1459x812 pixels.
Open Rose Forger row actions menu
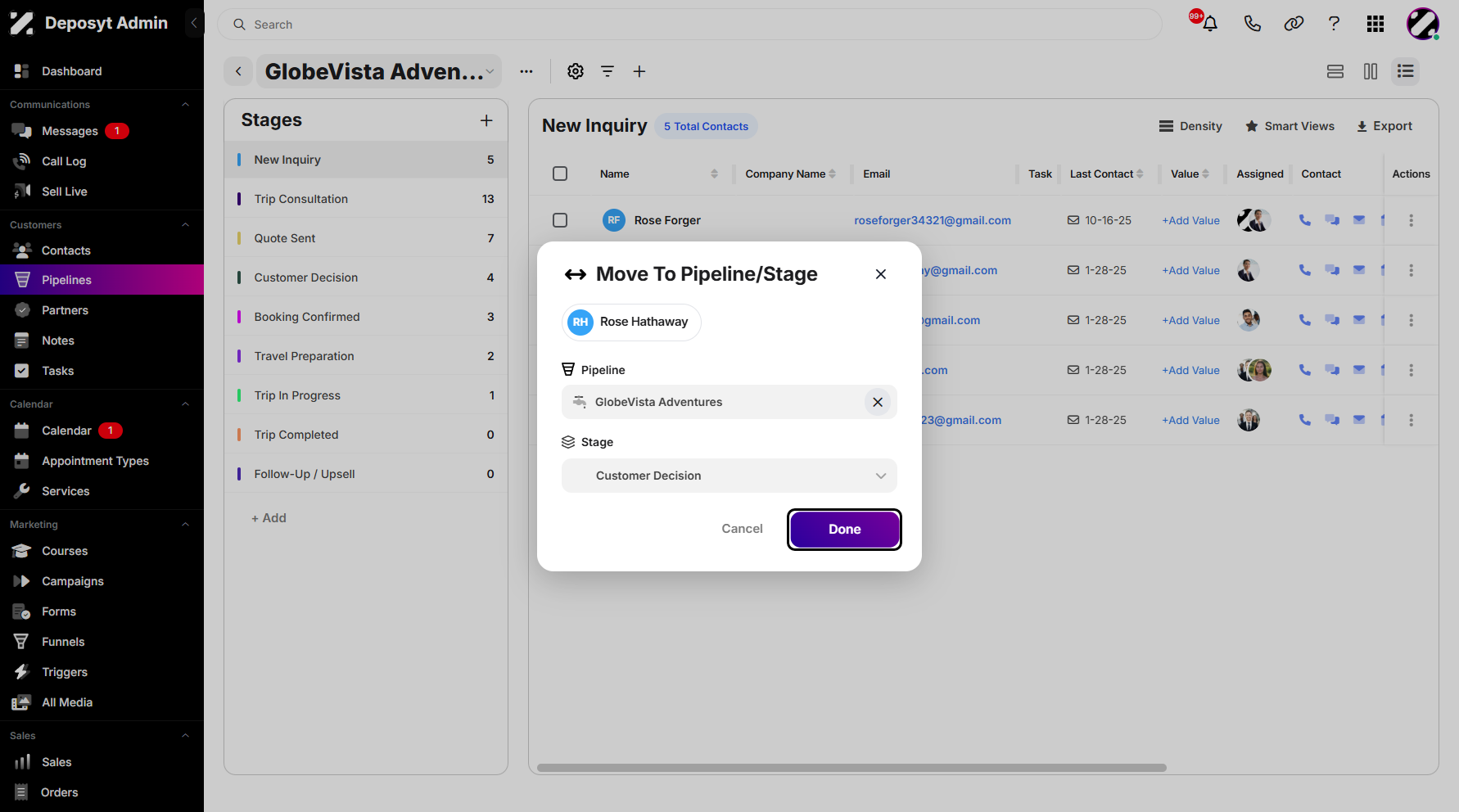coord(1411,220)
